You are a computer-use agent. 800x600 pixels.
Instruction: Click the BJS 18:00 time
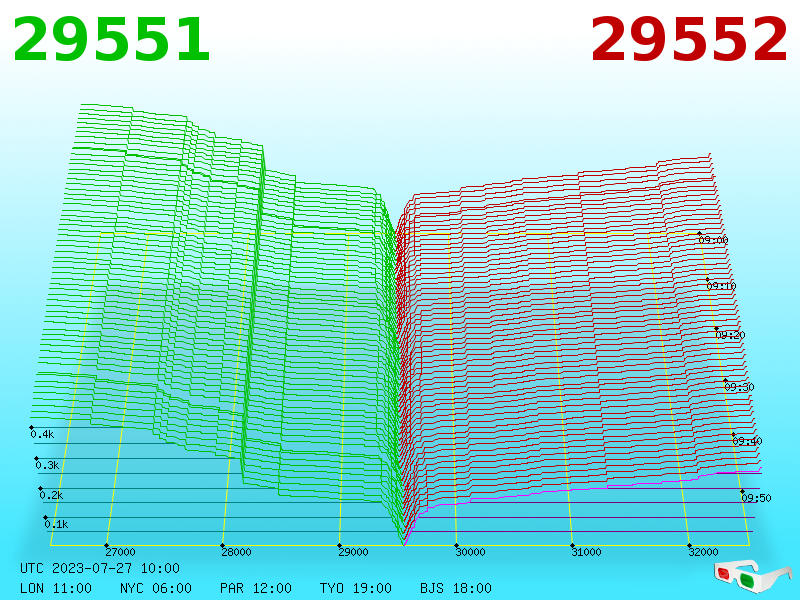coord(456,588)
